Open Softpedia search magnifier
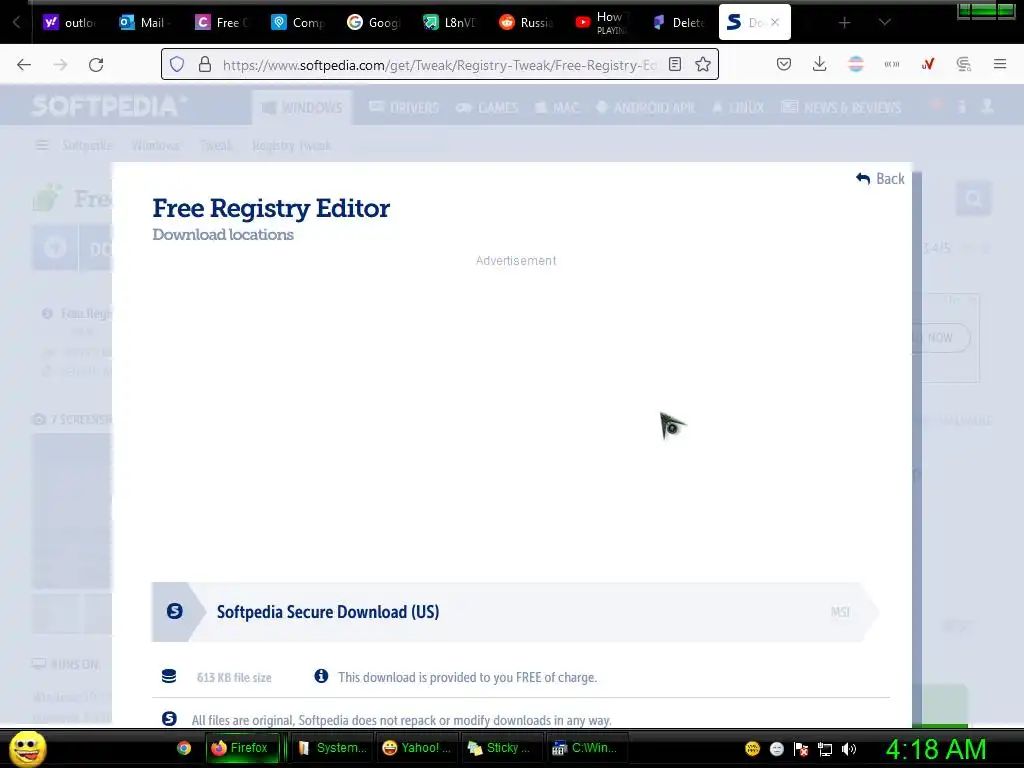 [x=974, y=199]
